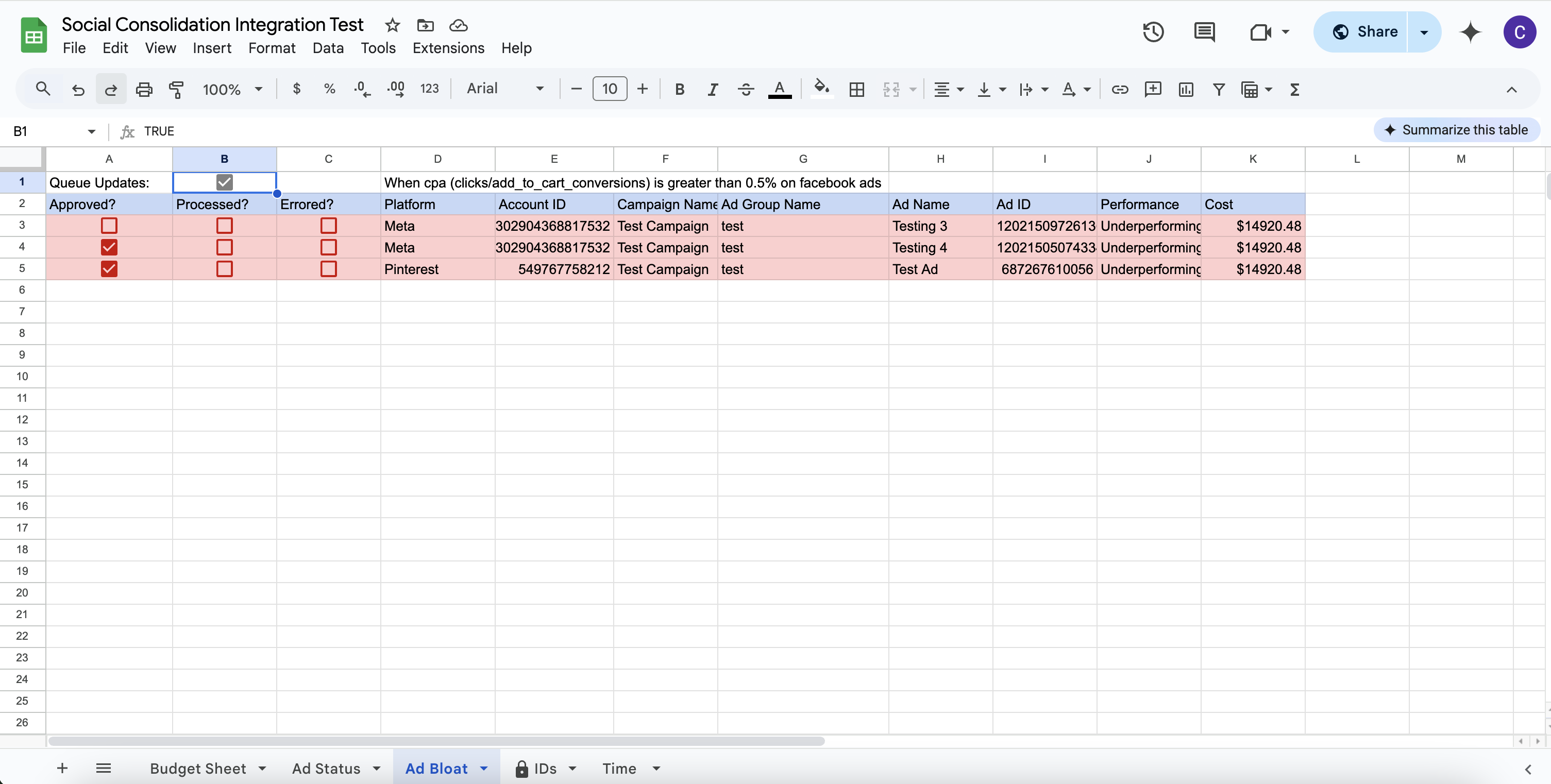The image size is (1551, 784).
Task: Open the Extensions menu
Action: (x=448, y=48)
